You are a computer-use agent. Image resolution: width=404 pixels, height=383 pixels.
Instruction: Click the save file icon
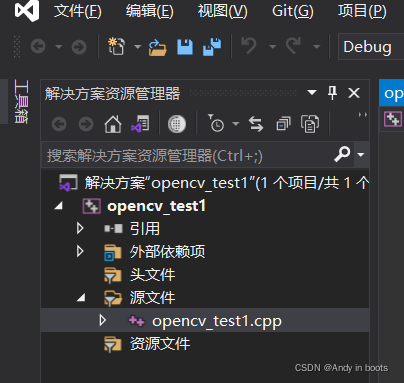click(185, 47)
